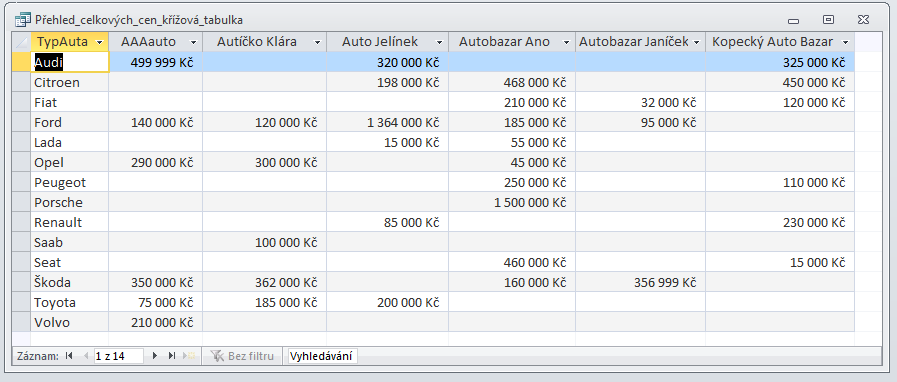The width and height of the screenshot is (897, 382).
Task: Select the 468 000 Kč cell
Action: [512, 82]
